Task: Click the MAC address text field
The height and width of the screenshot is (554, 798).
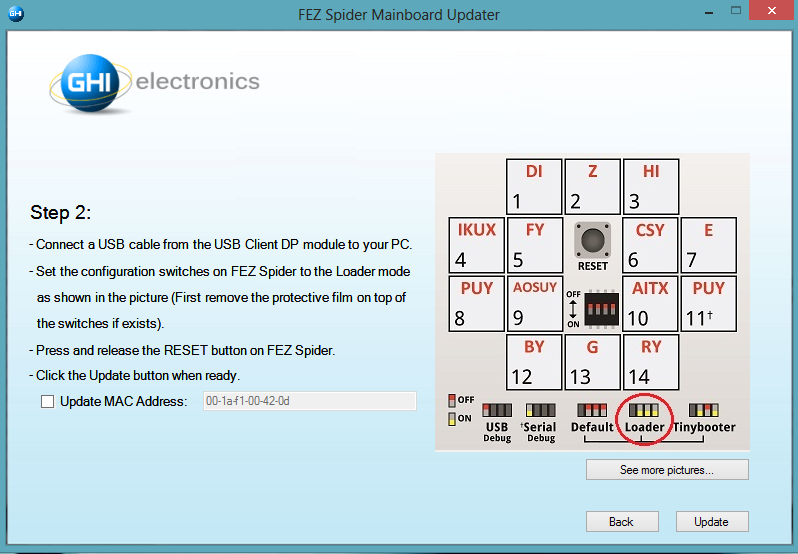Action: [x=307, y=401]
